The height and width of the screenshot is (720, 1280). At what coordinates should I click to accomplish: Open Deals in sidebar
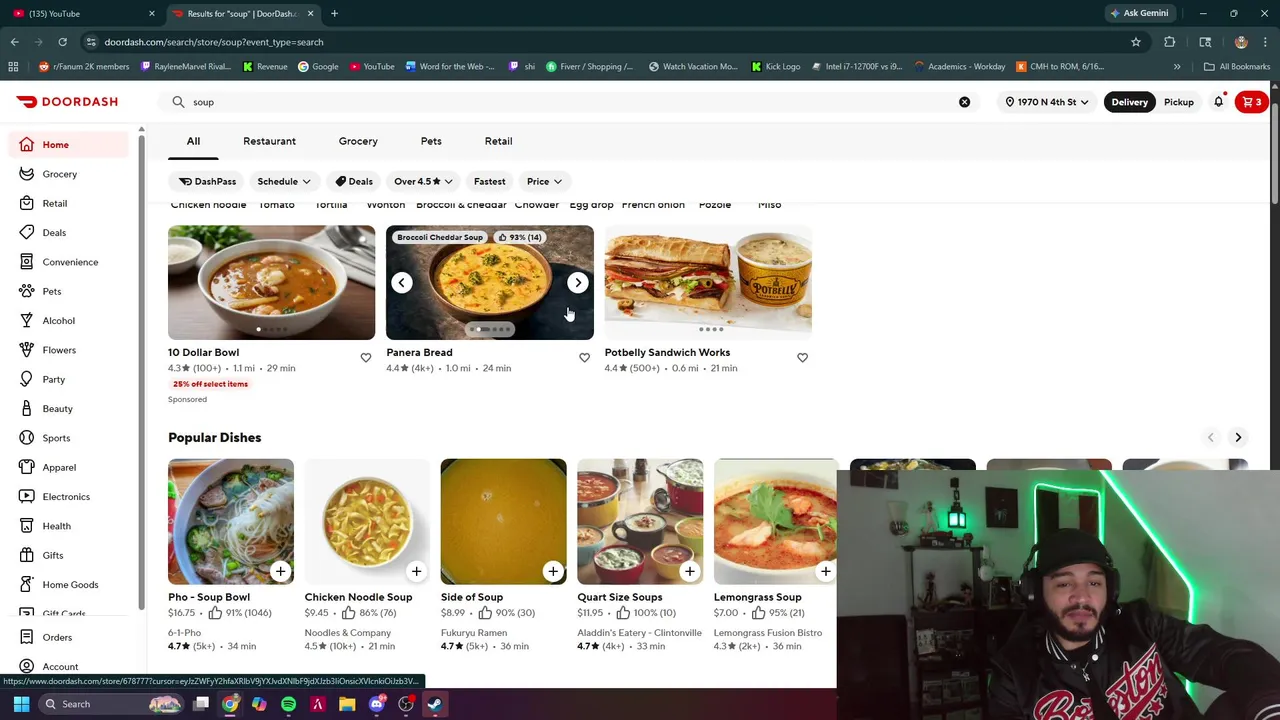pyautogui.click(x=70, y=233)
